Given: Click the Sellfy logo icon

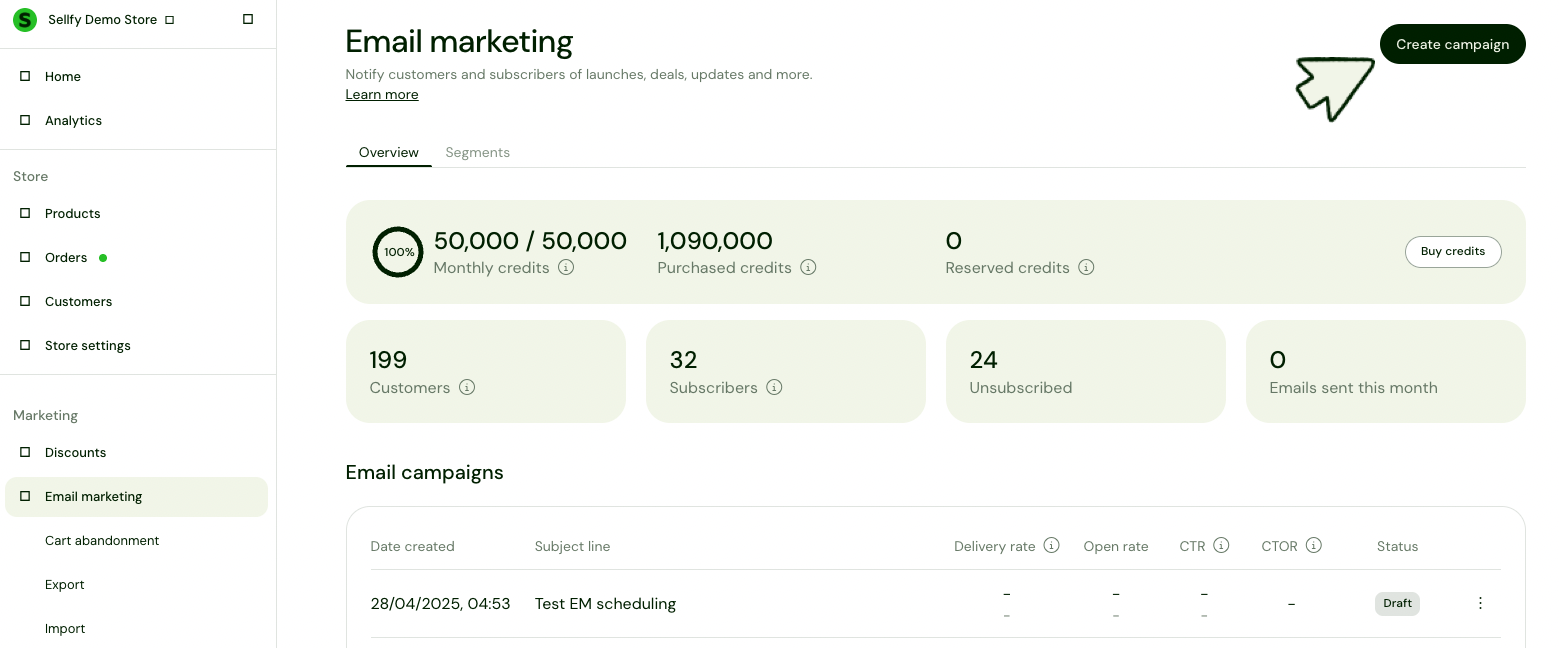Looking at the screenshot, I should 24,20.
